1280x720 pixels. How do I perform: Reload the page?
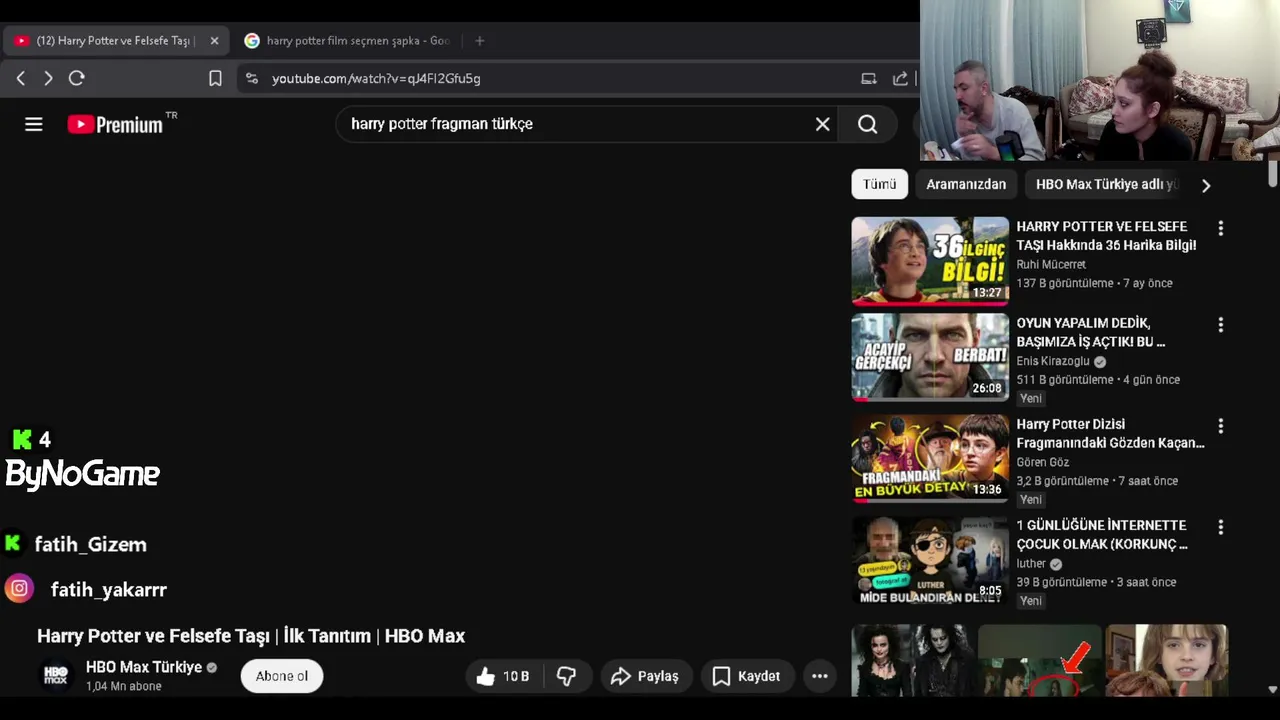pyautogui.click(x=76, y=78)
